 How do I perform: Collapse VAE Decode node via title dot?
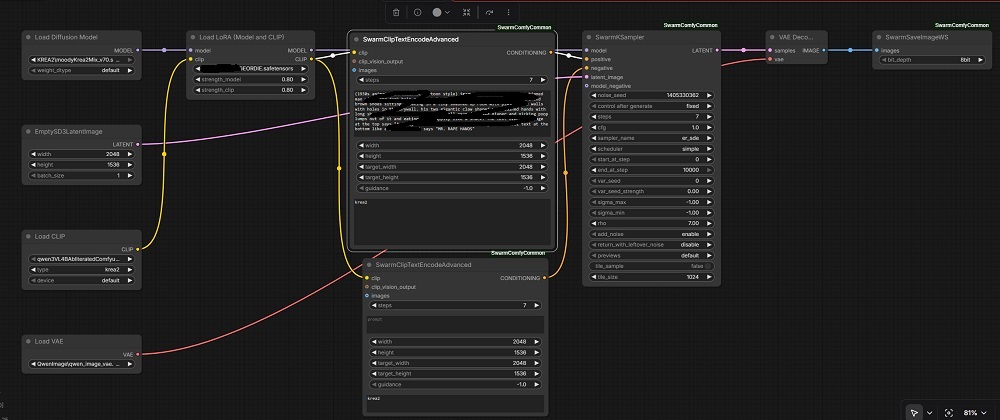[x=772, y=38]
